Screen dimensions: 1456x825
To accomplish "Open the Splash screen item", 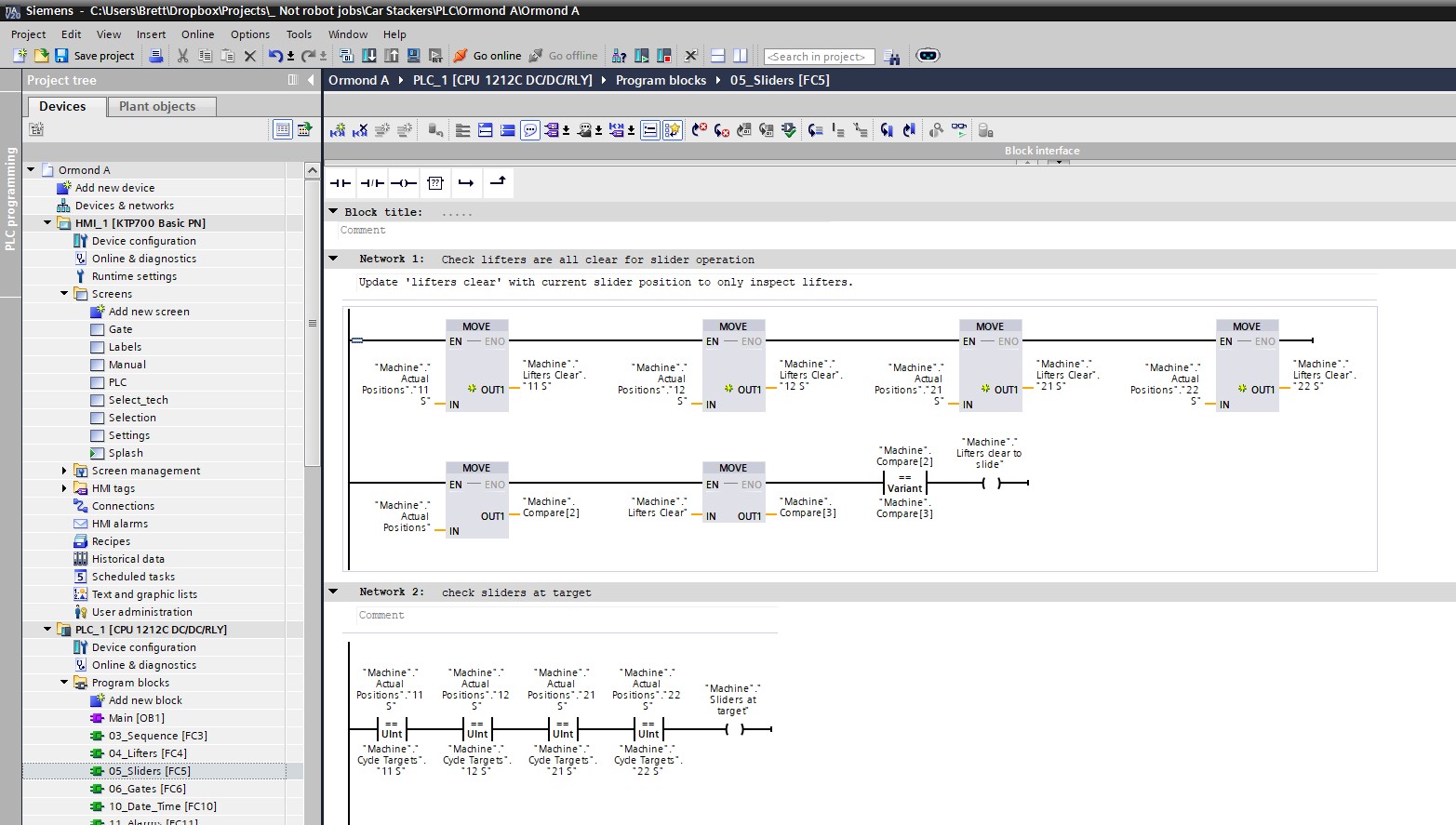I will point(126,453).
